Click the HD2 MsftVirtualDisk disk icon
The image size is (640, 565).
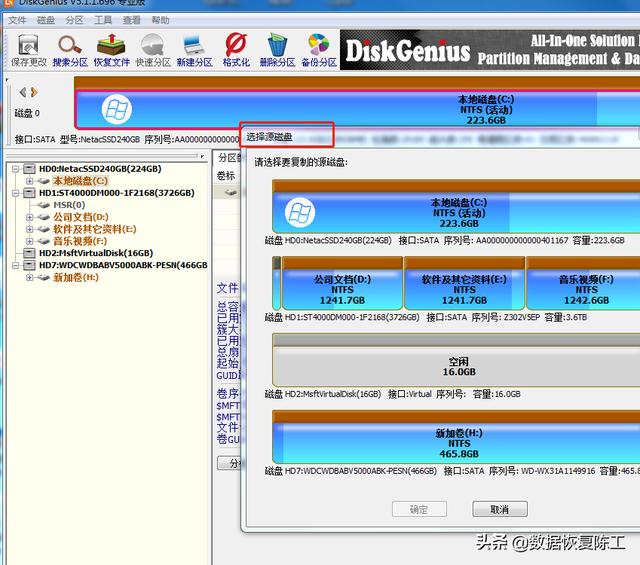[29, 253]
